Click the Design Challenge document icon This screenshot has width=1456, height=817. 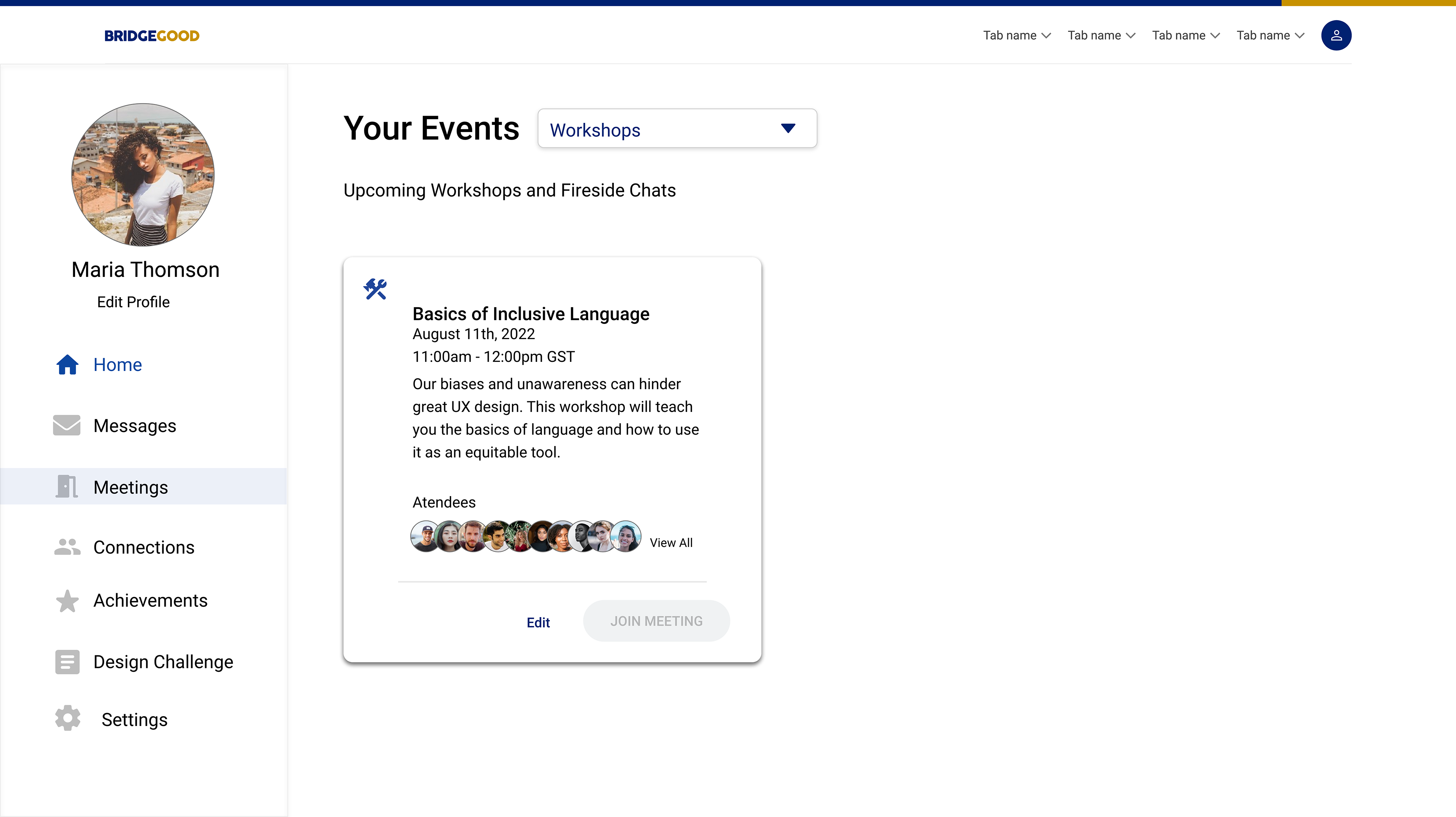coord(67,661)
